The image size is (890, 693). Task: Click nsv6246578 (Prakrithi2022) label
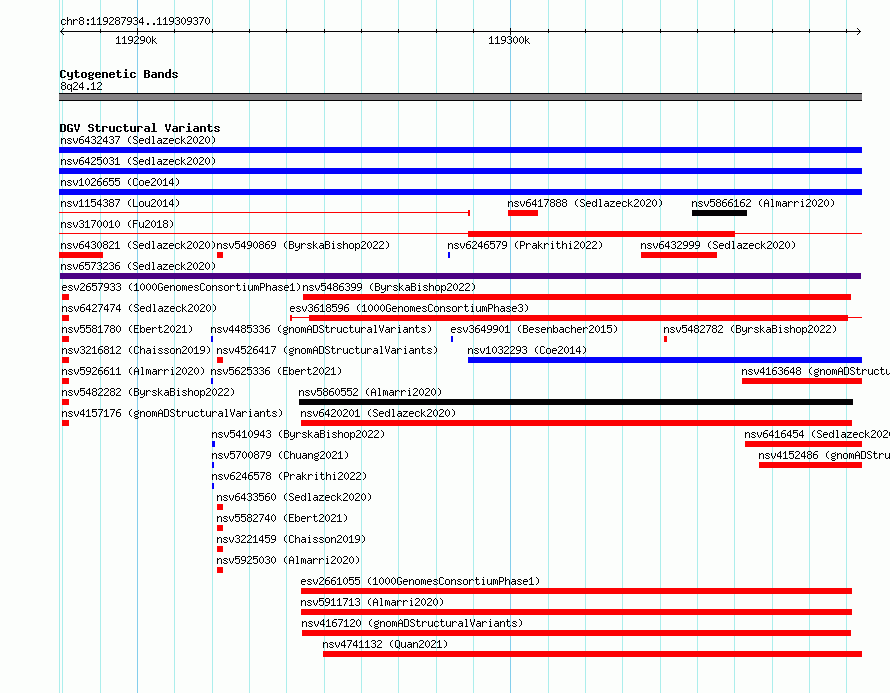coord(289,476)
